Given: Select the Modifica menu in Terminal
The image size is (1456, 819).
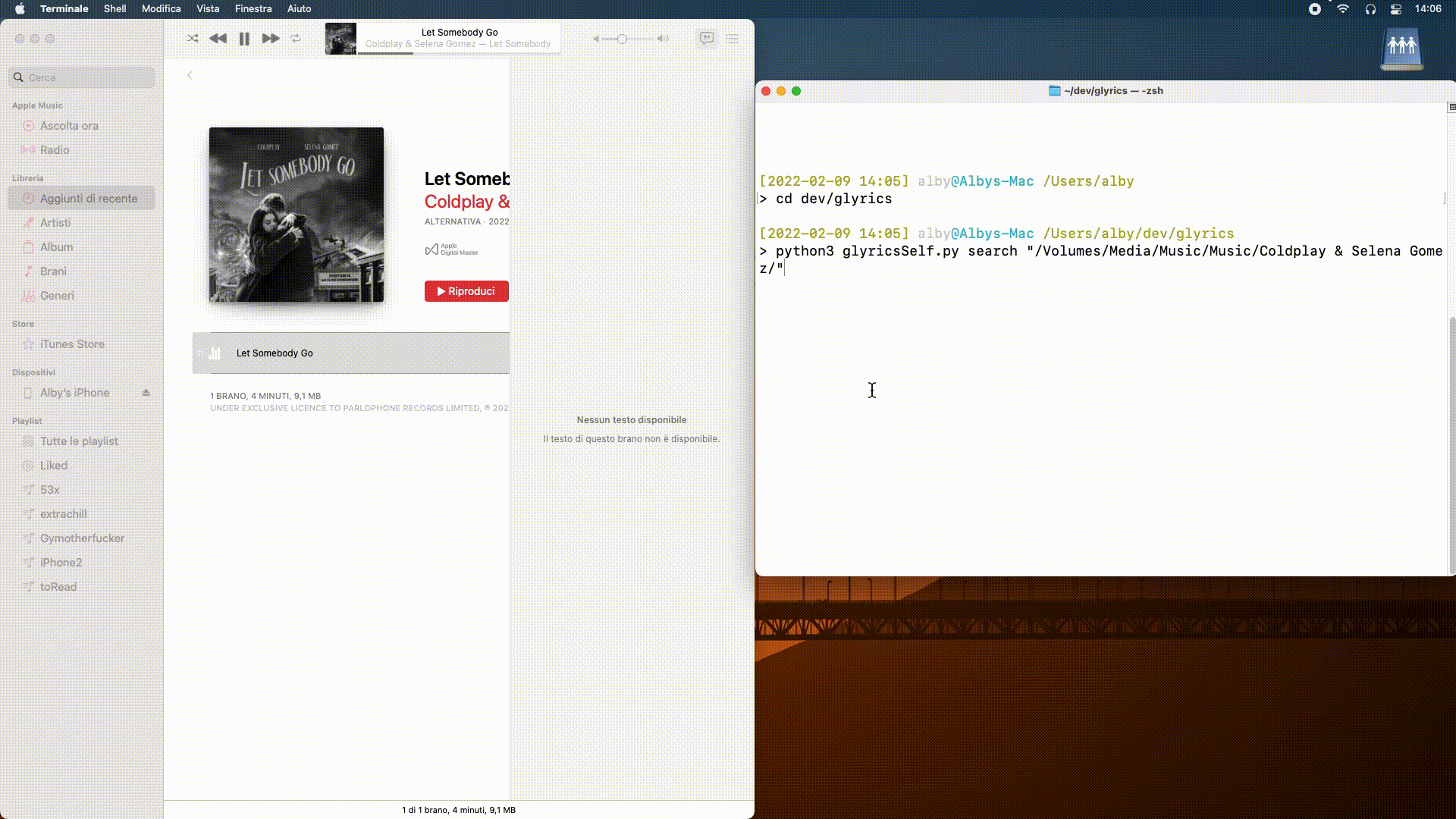Looking at the screenshot, I should point(160,9).
